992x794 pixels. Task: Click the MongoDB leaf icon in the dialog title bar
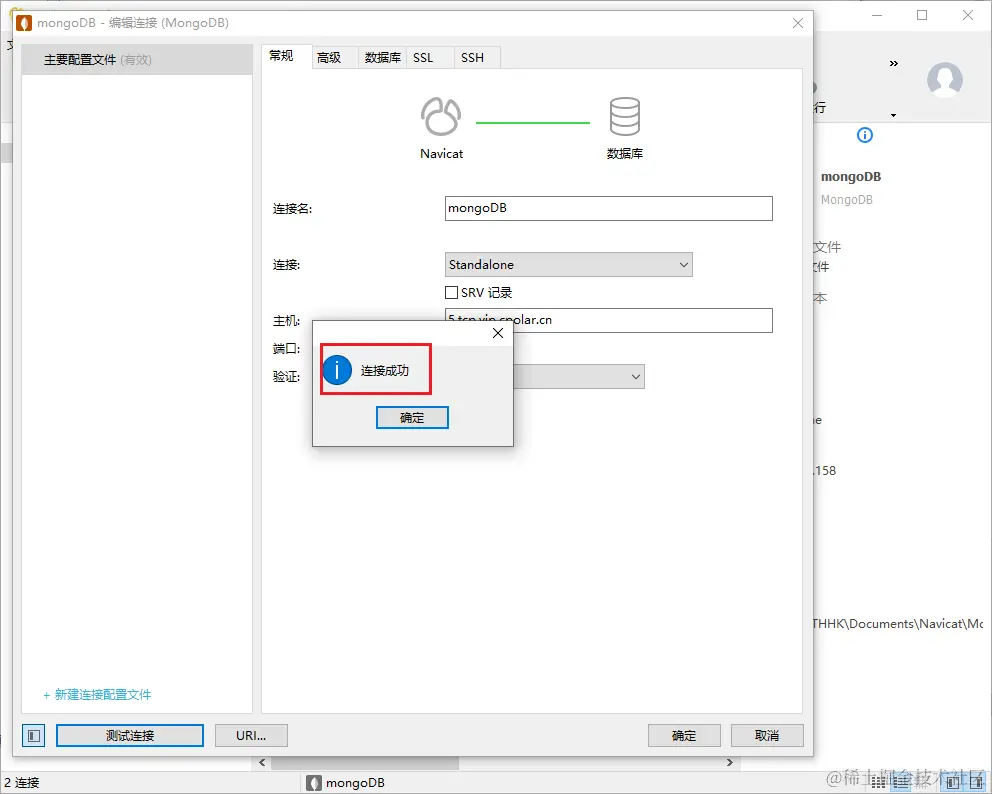(24, 23)
